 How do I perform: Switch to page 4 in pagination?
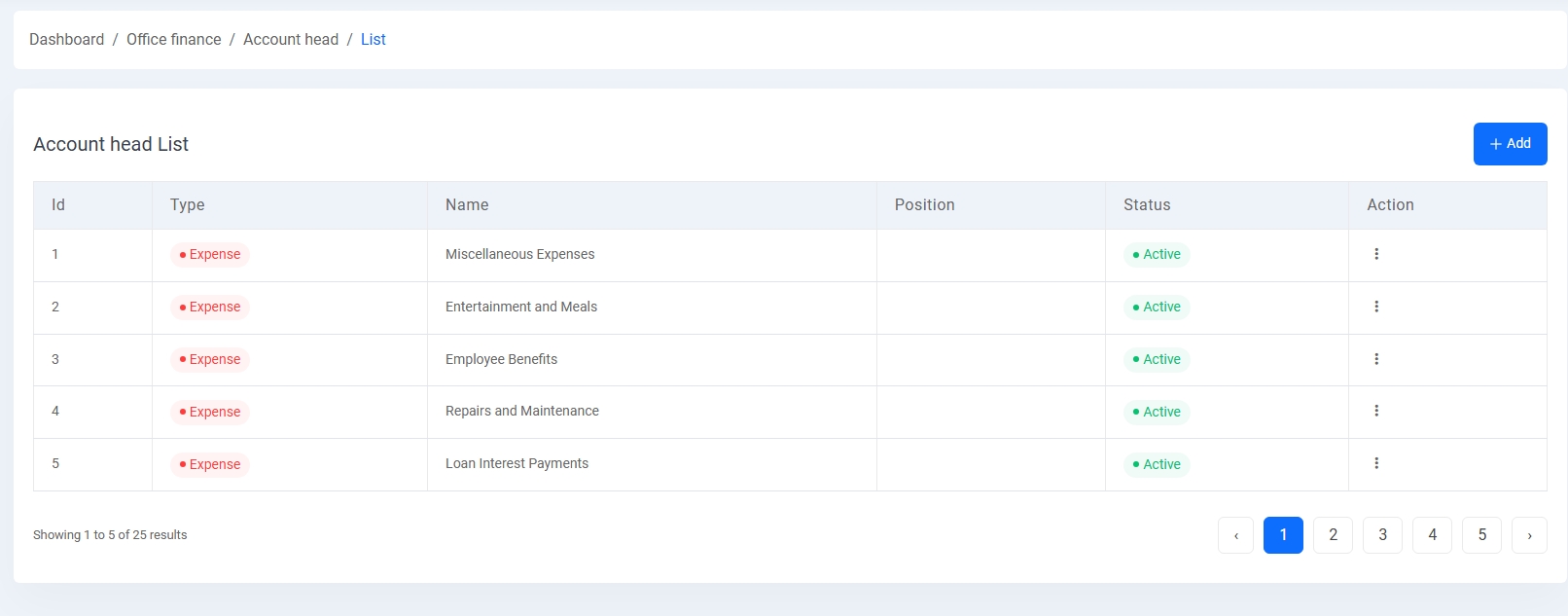[1432, 535]
